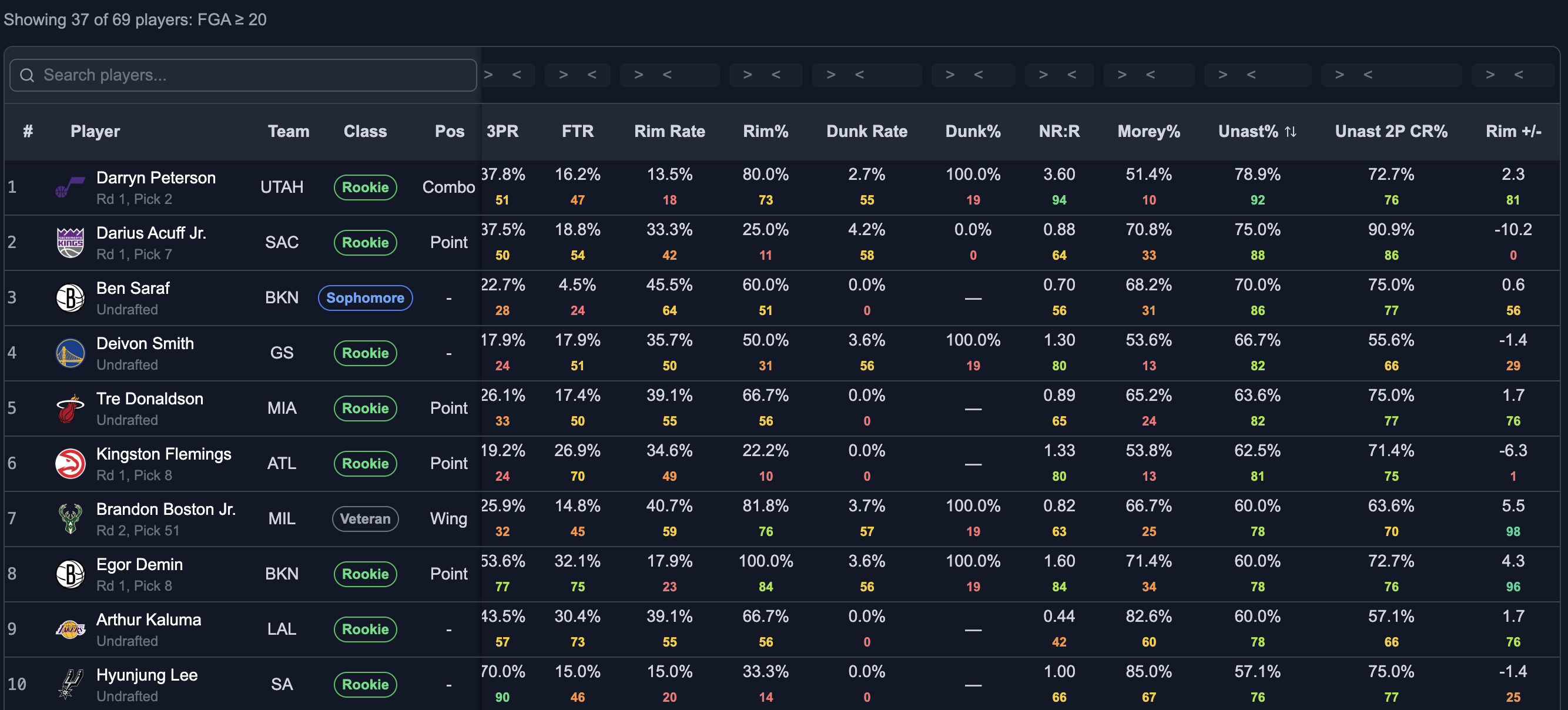Click the greater-than filter above 3PR column
The height and width of the screenshot is (710, 1568).
pos(488,75)
